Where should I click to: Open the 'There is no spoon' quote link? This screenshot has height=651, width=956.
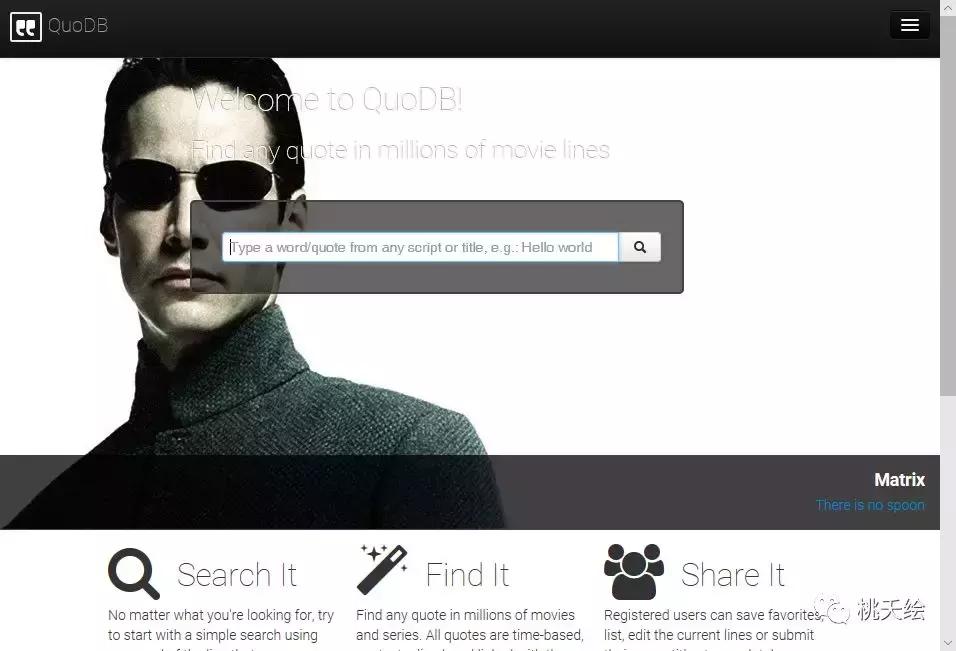(870, 505)
